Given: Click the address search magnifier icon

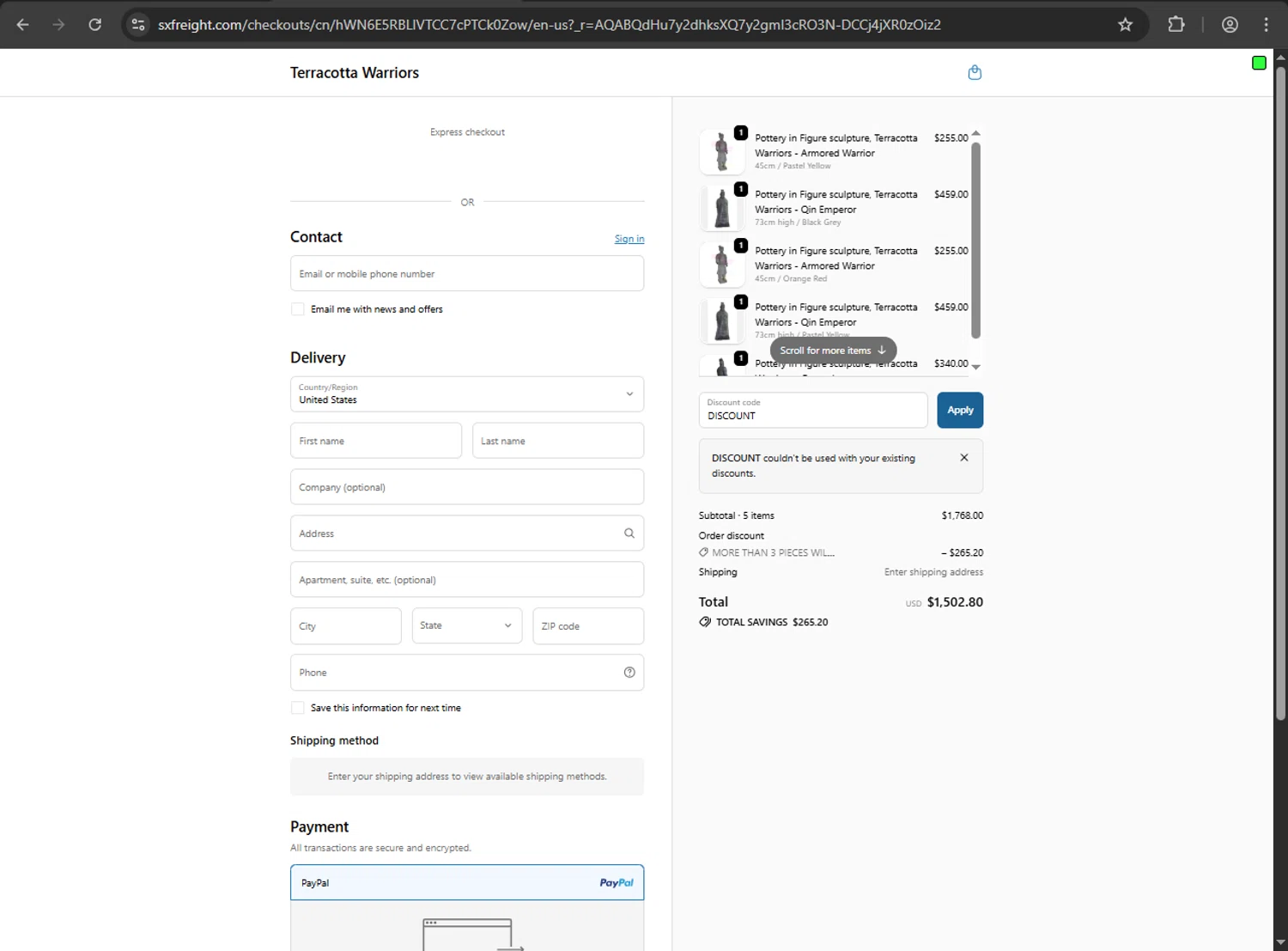Looking at the screenshot, I should (629, 533).
